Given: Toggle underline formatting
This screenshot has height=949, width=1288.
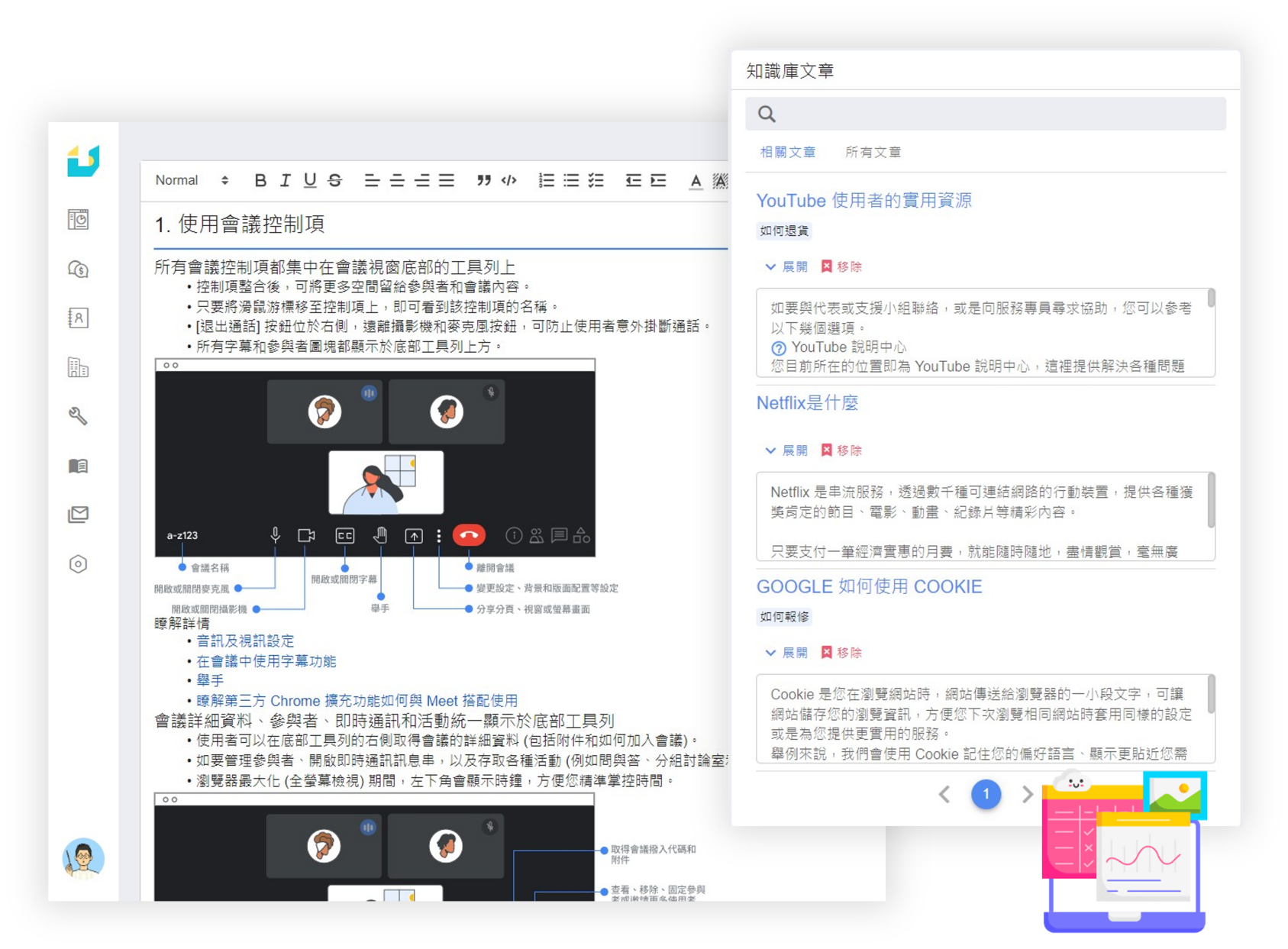Looking at the screenshot, I should click(309, 180).
